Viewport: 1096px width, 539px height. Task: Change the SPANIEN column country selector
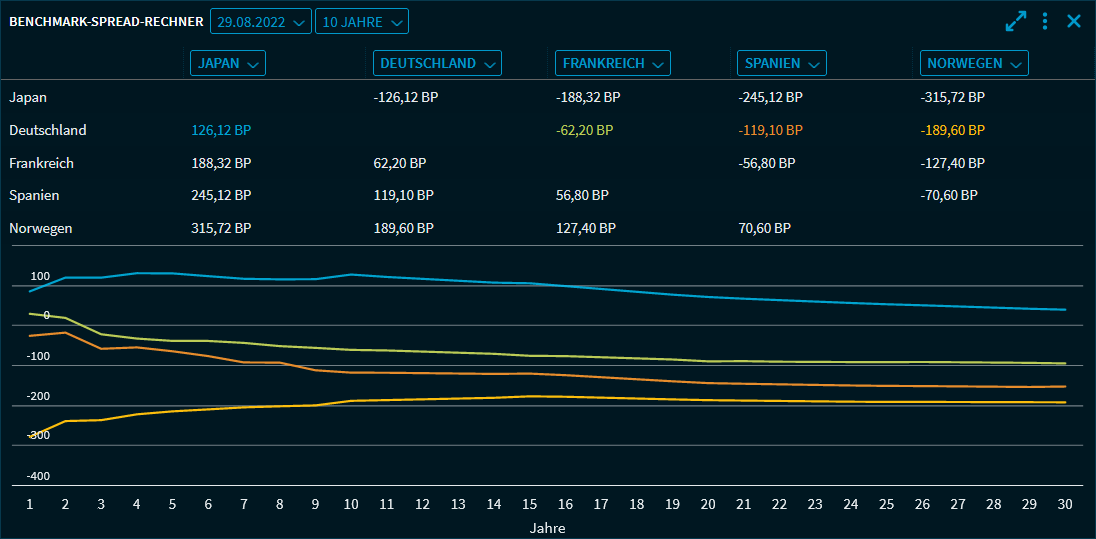(x=782, y=63)
